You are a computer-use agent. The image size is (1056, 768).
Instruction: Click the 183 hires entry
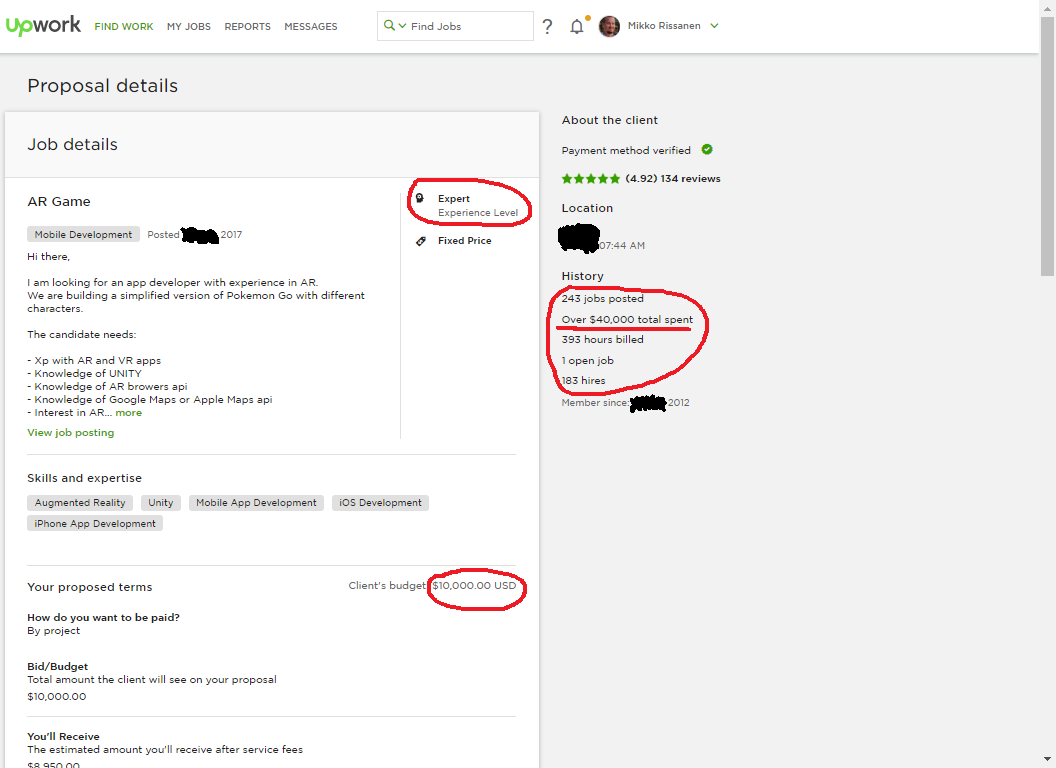583,381
